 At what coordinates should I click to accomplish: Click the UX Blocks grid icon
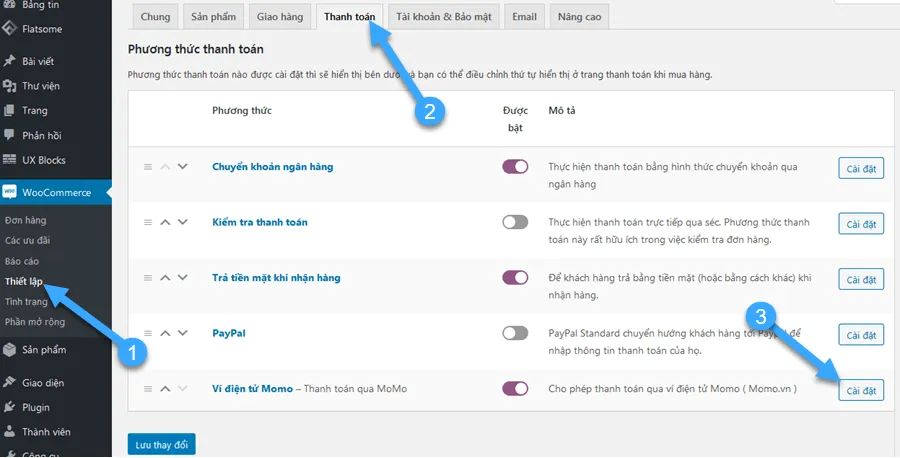(x=9, y=160)
